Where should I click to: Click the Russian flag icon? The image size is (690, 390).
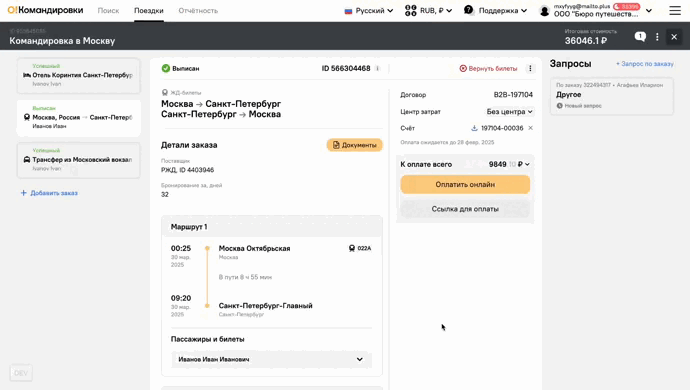pyautogui.click(x=349, y=11)
